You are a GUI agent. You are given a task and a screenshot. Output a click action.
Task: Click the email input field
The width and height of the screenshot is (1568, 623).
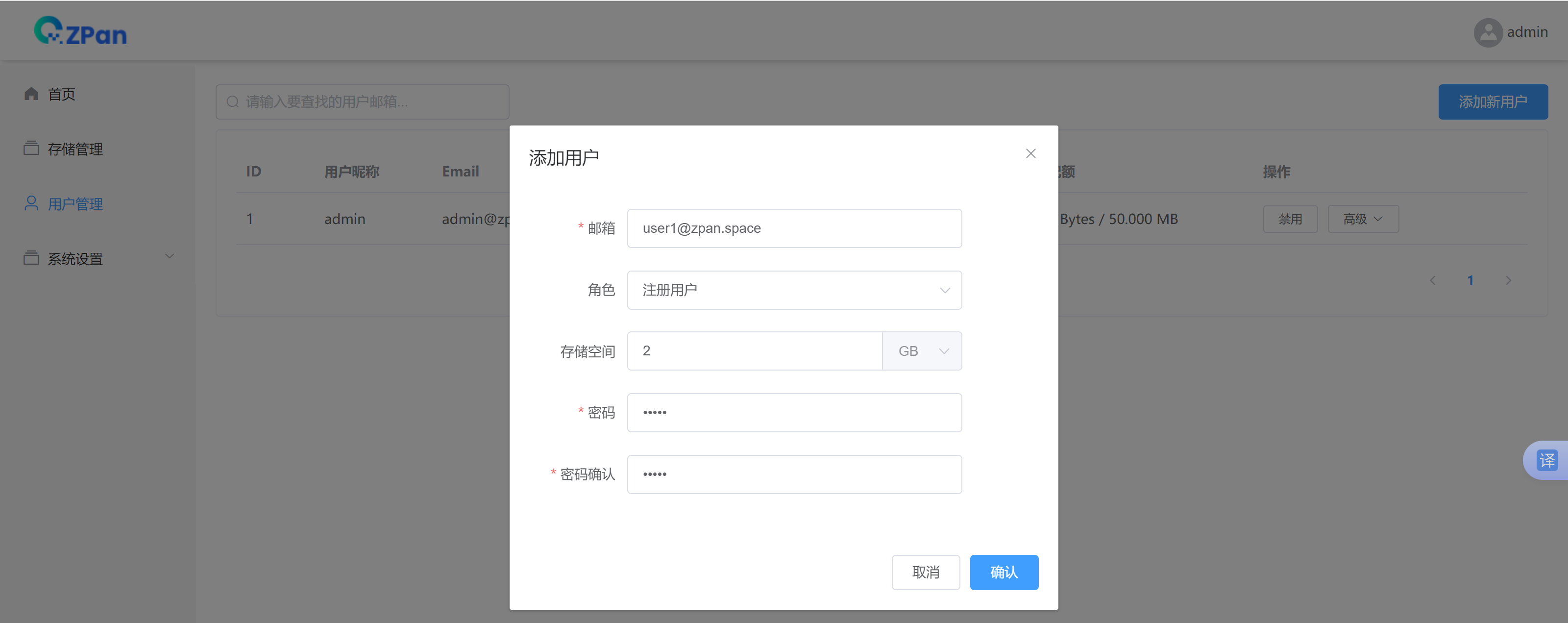point(794,228)
